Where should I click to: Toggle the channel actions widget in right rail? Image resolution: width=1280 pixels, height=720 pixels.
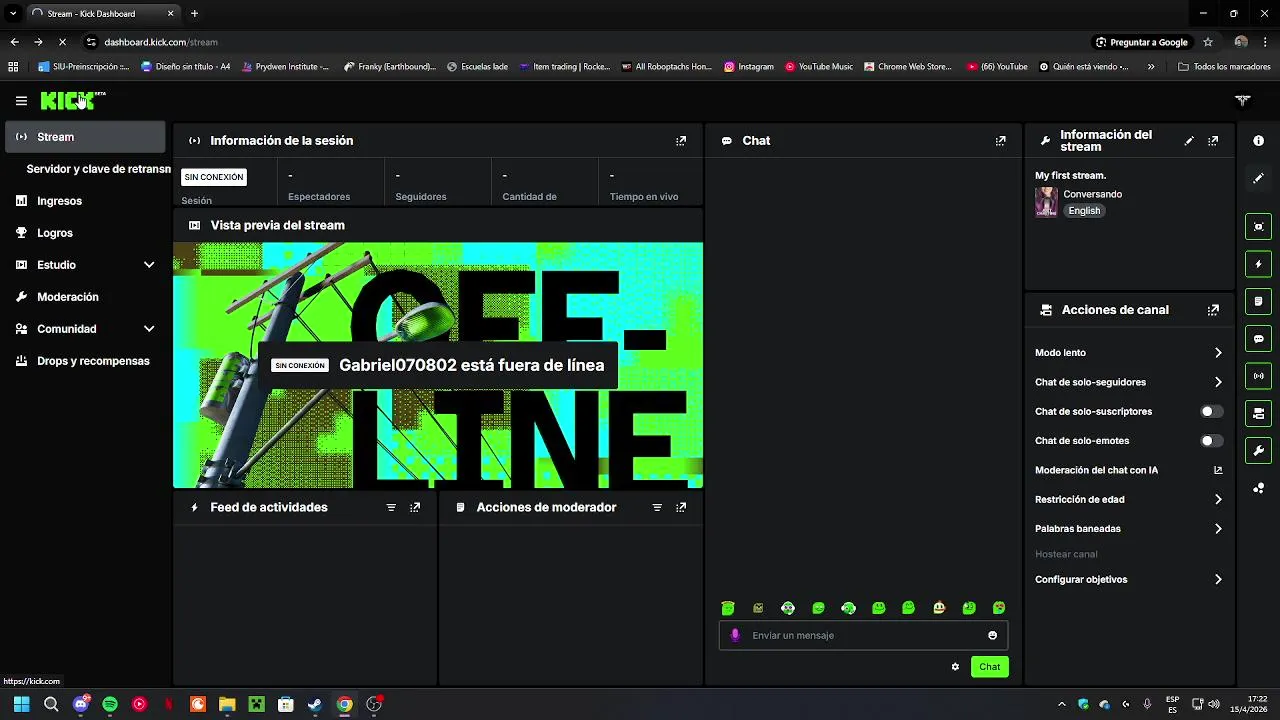[x=1258, y=413]
